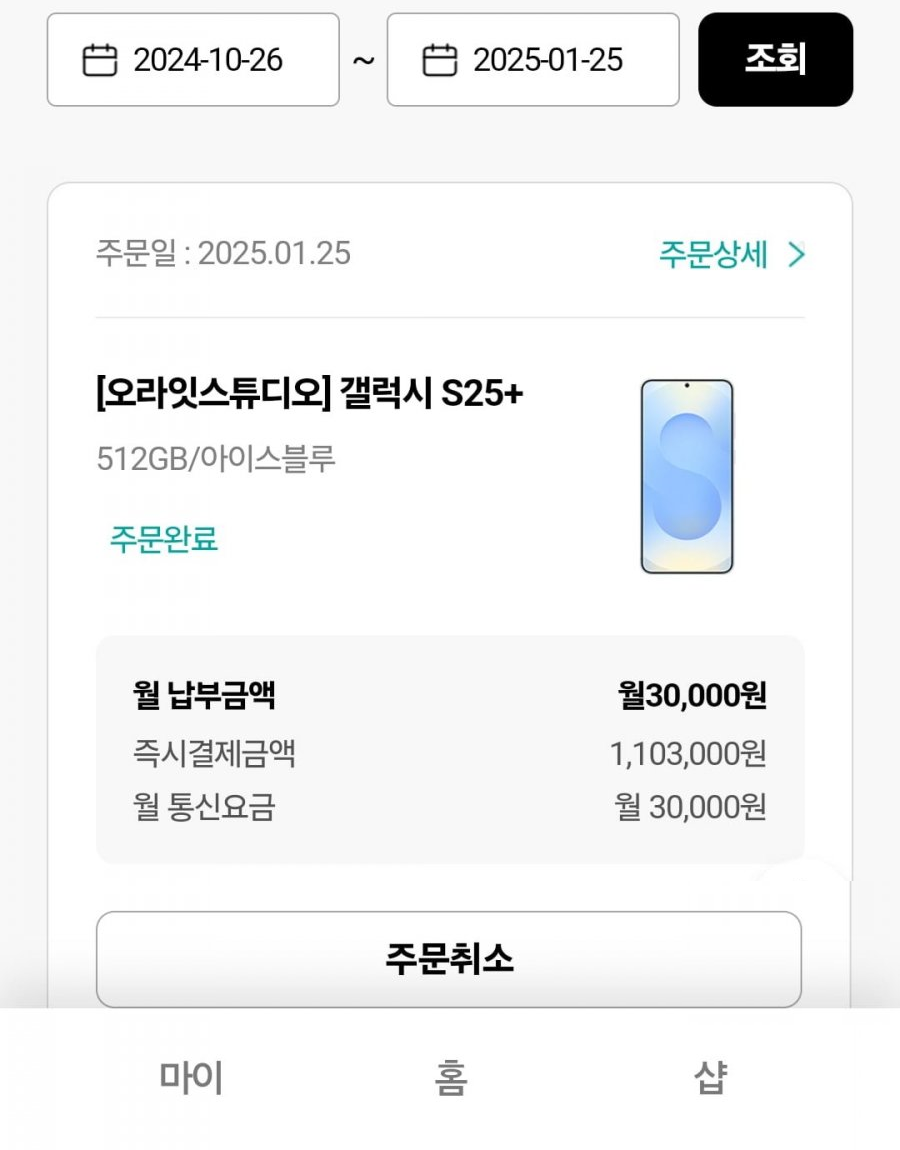Click the 1,103,000원 immediate payment amount
Image resolution: width=900 pixels, height=1150 pixels.
pos(688,754)
